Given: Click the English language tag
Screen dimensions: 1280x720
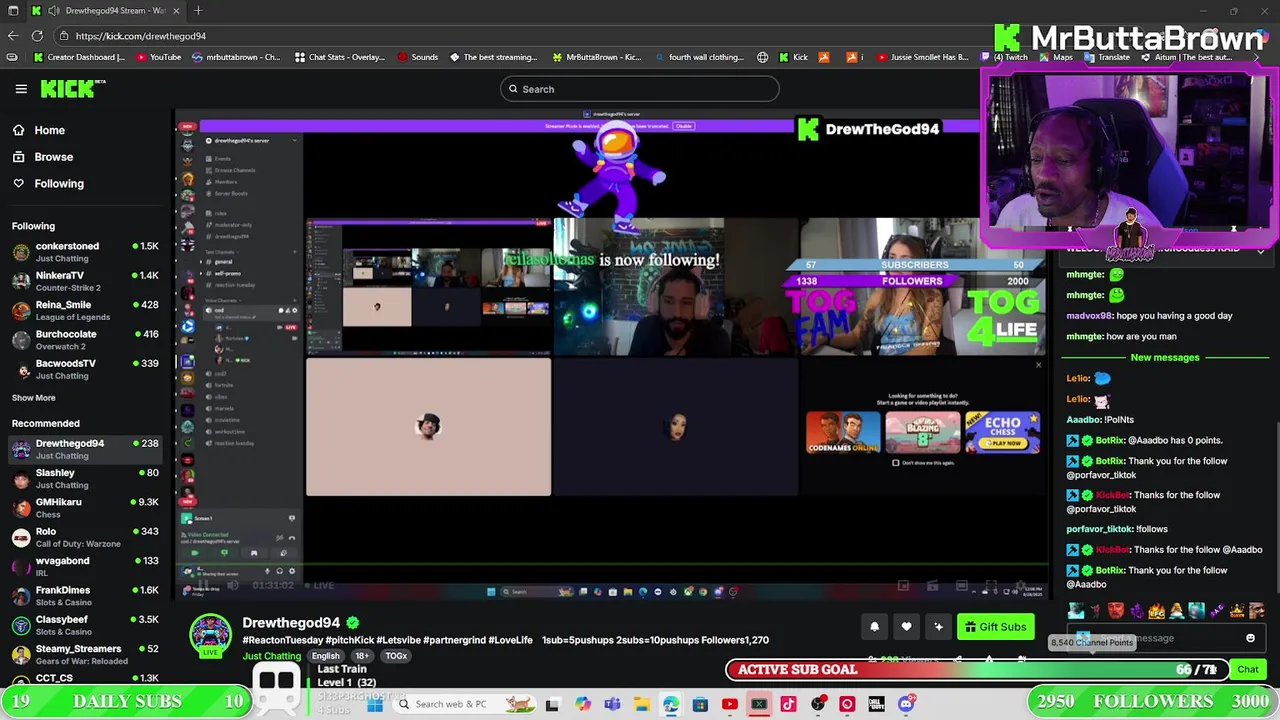Looking at the screenshot, I should pyautogui.click(x=325, y=656).
